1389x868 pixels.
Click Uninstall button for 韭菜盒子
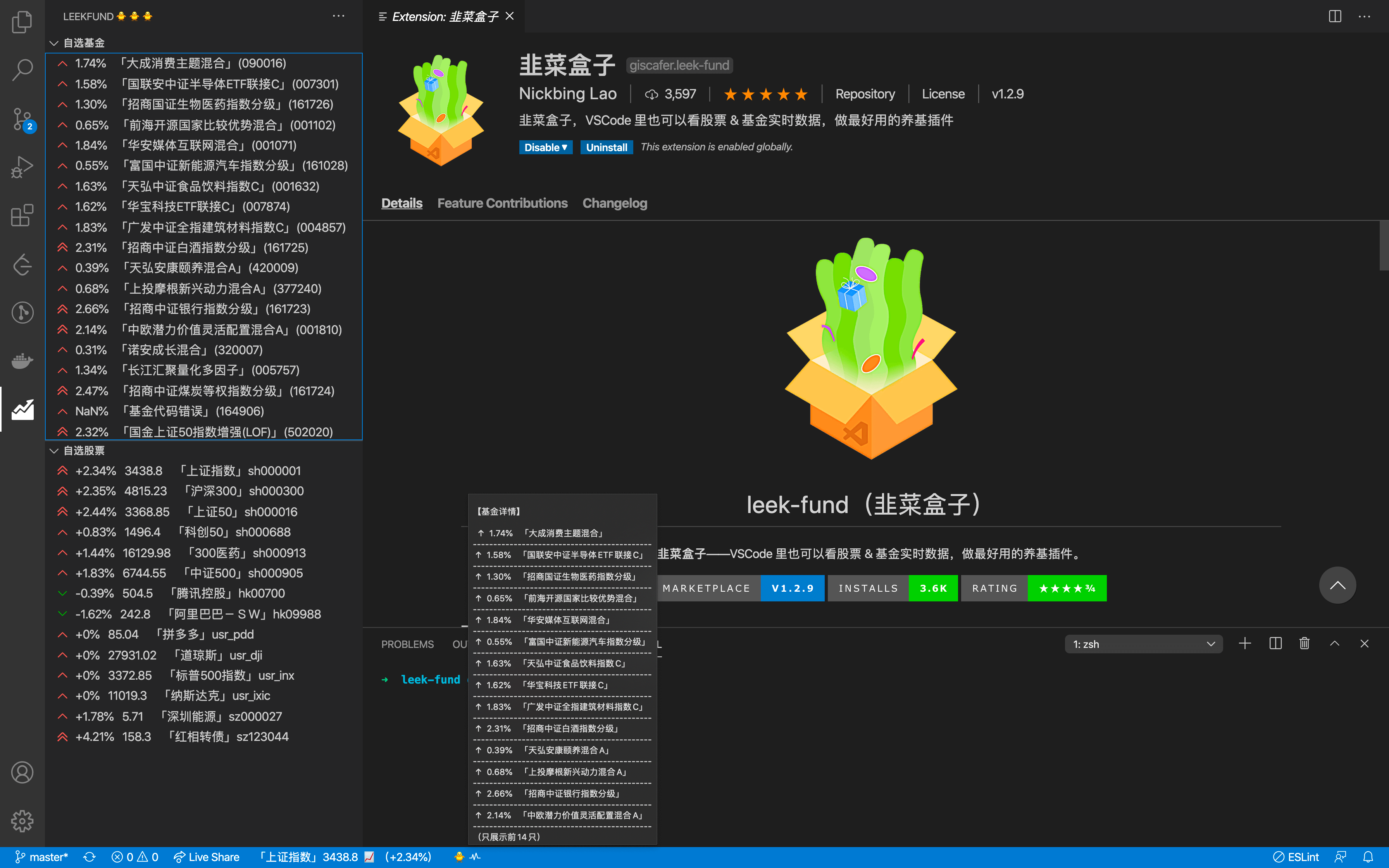tap(605, 146)
